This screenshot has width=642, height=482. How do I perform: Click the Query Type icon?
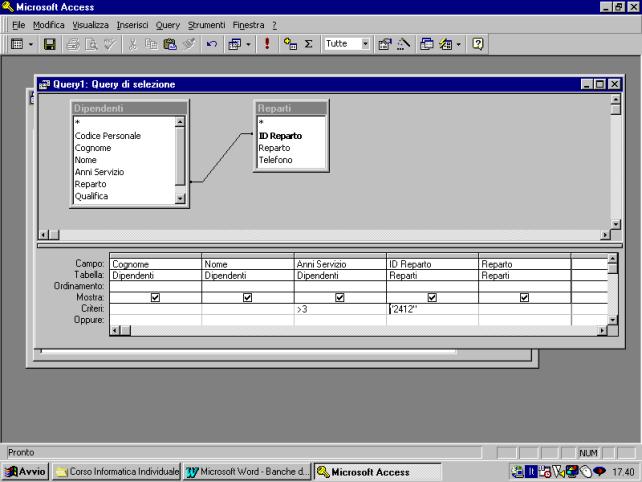click(235, 44)
